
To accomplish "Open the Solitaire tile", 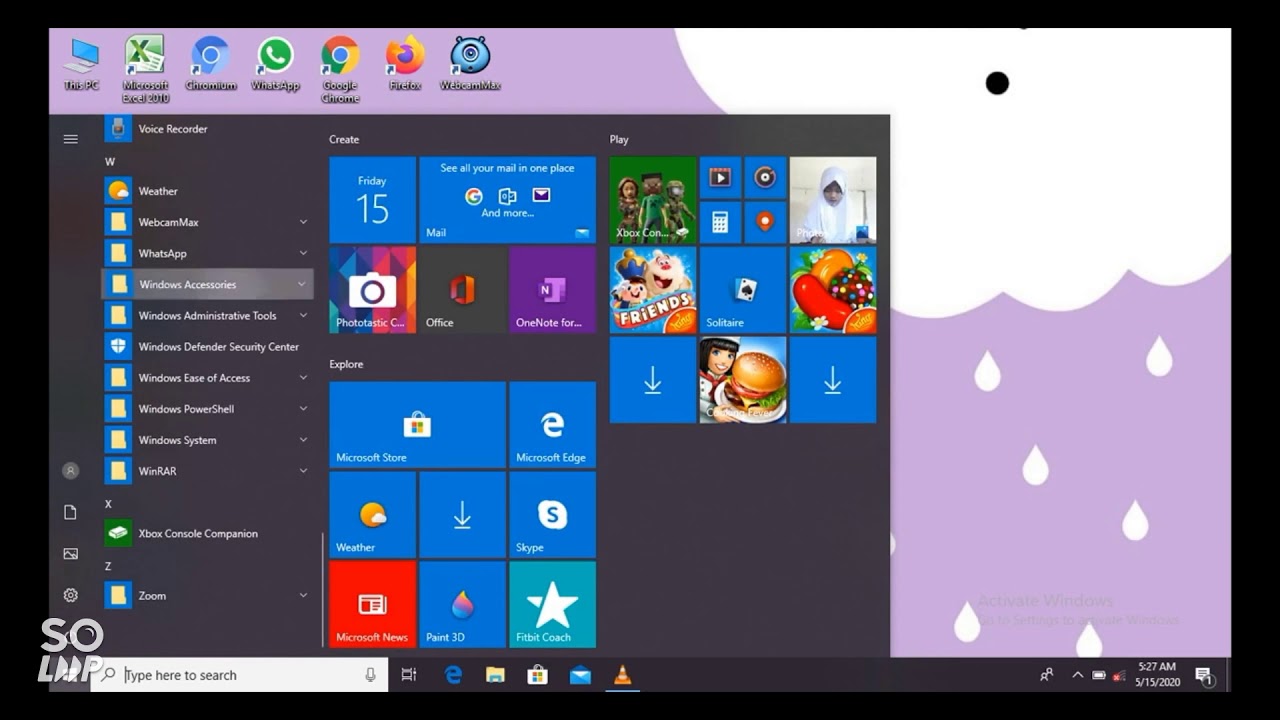I will pos(743,290).
